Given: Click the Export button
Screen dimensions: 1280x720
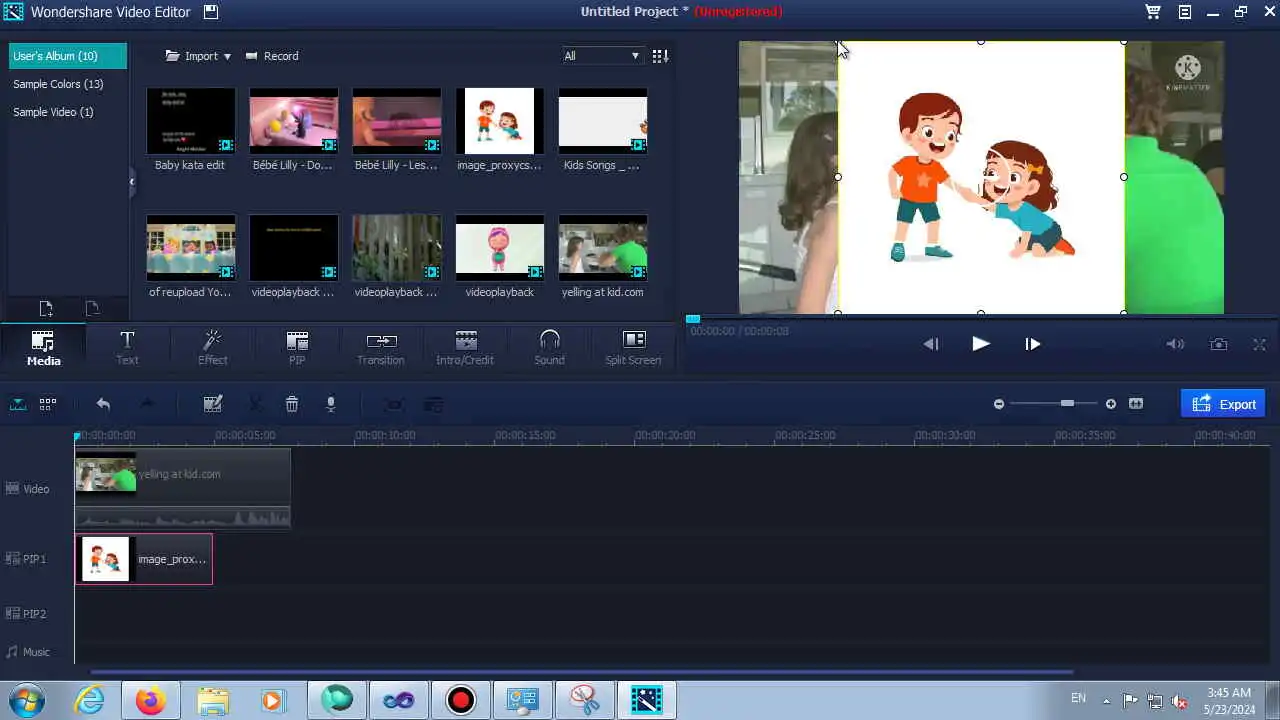Looking at the screenshot, I should tap(1223, 404).
